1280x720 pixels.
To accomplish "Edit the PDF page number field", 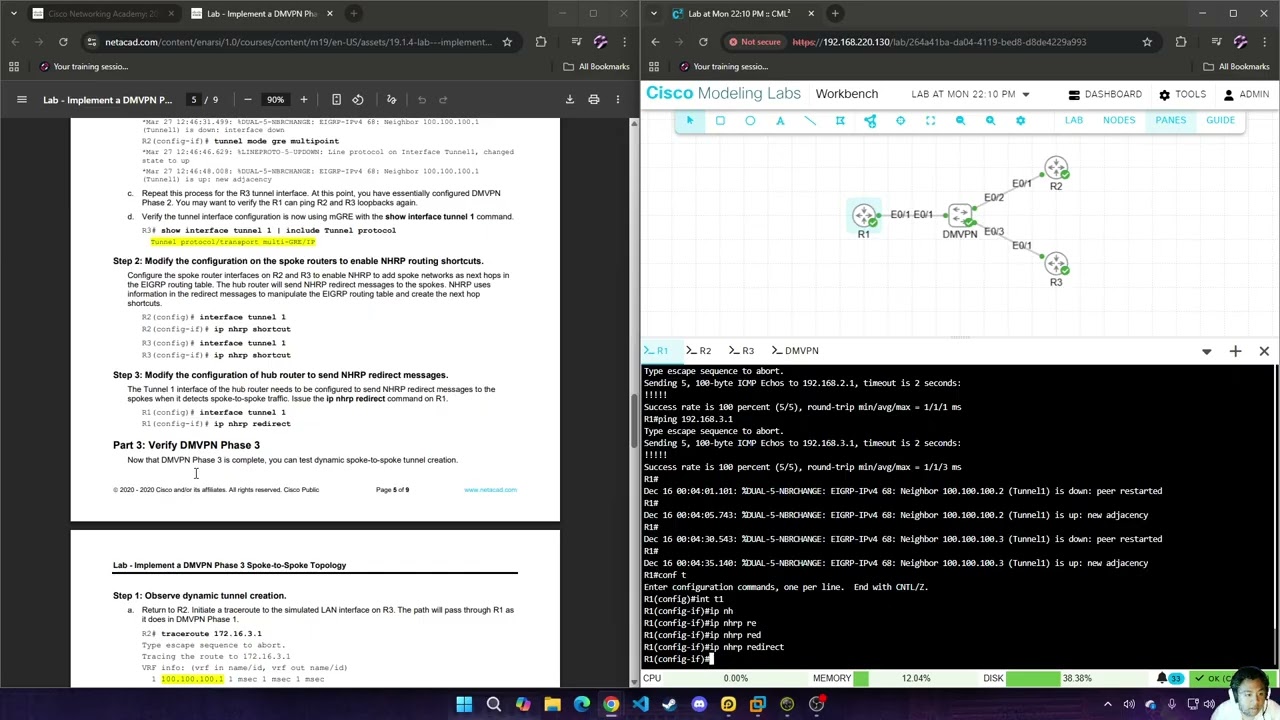I will click(x=194, y=99).
